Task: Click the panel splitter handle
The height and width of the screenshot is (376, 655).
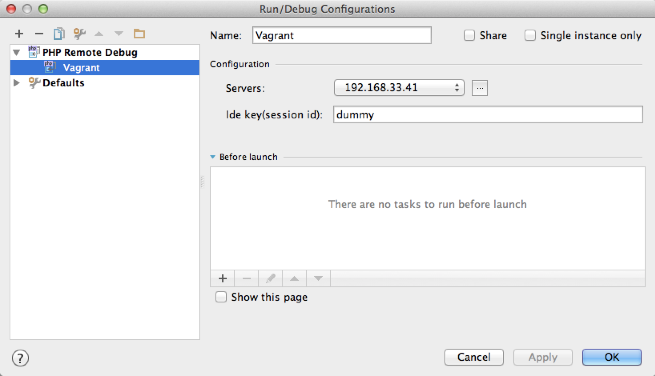Action: pos(202,181)
